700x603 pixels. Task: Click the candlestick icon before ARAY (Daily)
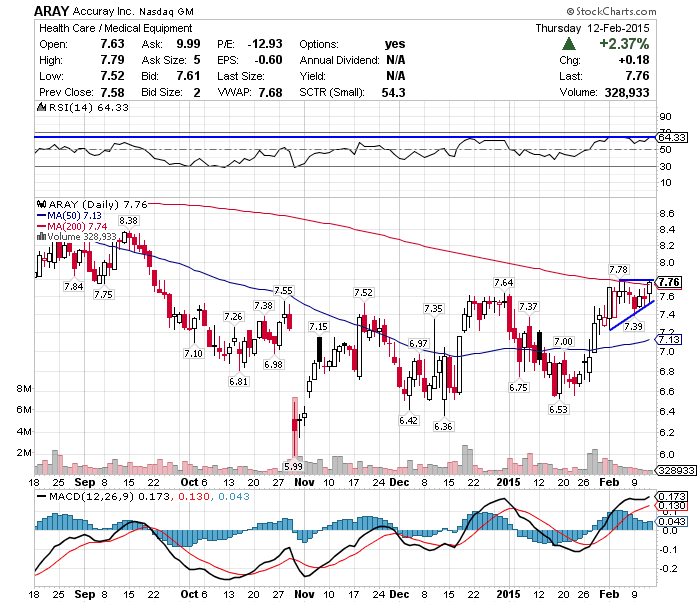tap(42, 204)
